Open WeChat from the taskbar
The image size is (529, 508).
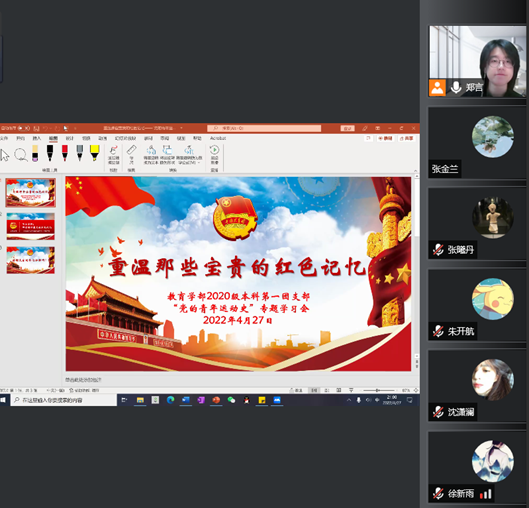click(x=231, y=400)
